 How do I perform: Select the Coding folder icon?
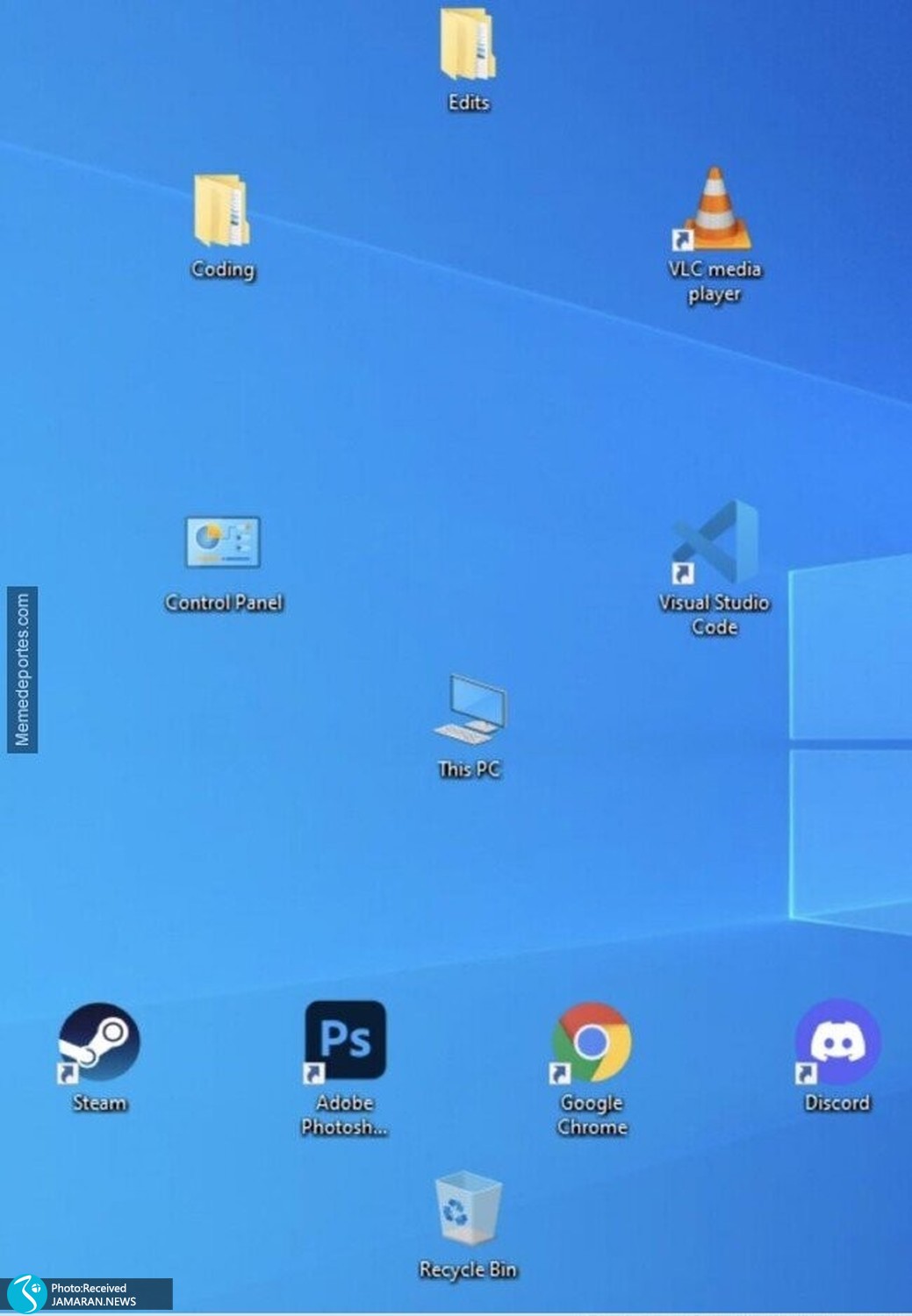[x=222, y=211]
